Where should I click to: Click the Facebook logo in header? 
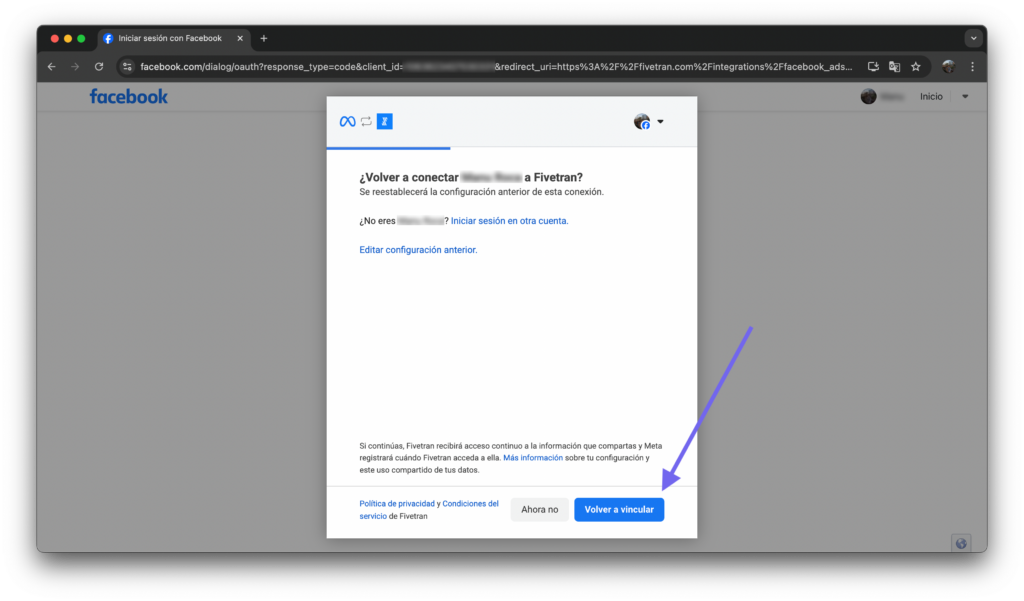129,97
